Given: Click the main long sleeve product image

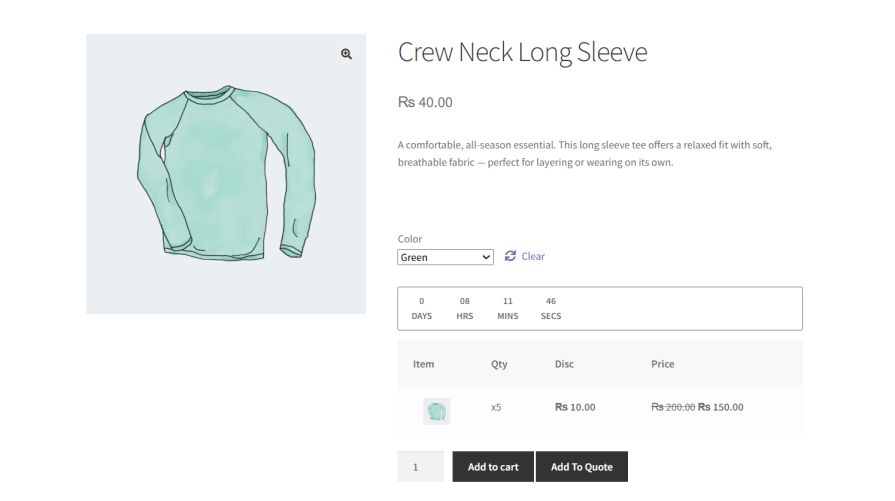Looking at the screenshot, I should (226, 175).
